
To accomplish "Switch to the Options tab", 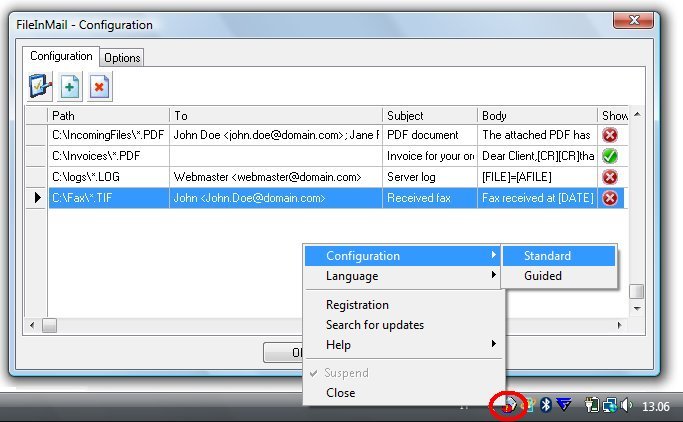I will pyautogui.click(x=122, y=57).
